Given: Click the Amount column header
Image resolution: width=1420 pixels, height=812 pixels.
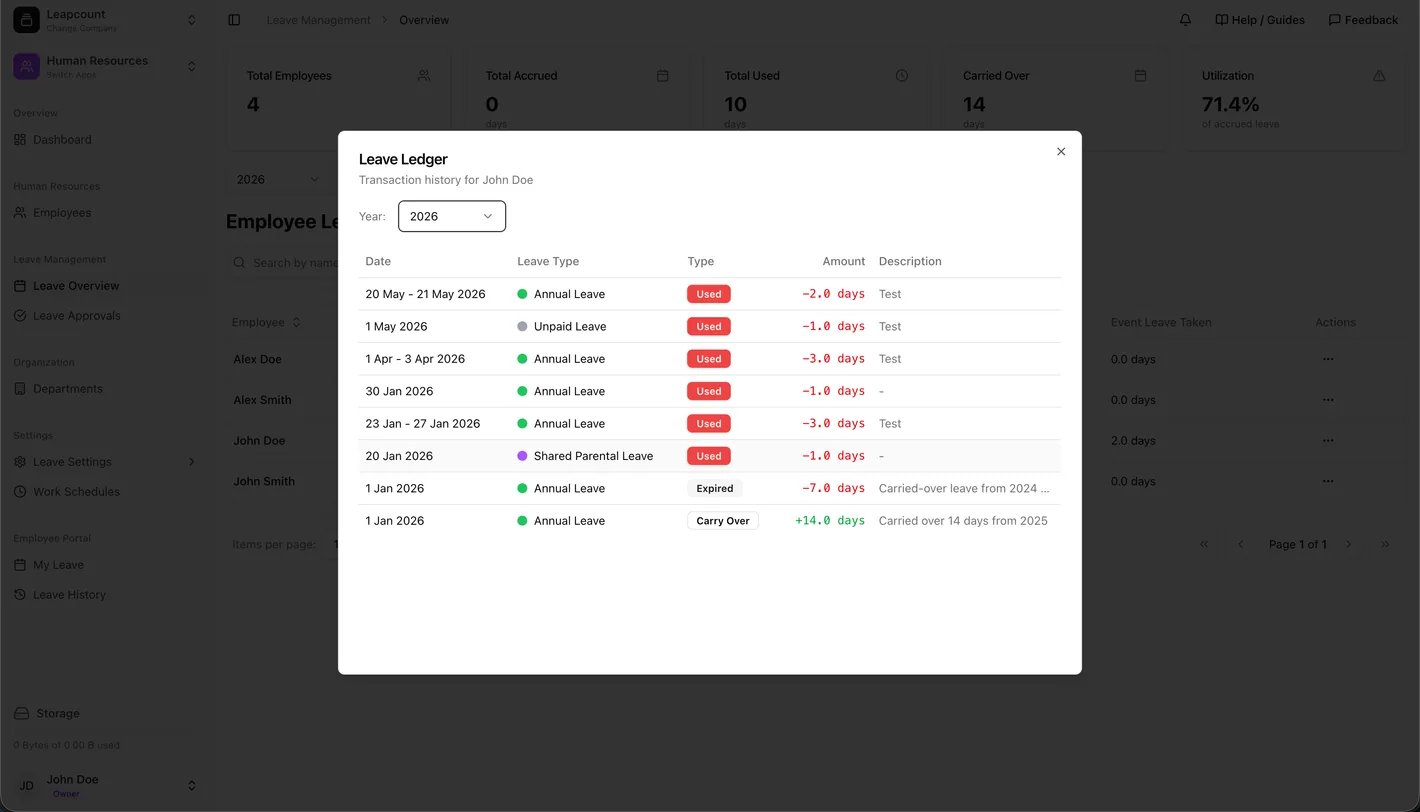Looking at the screenshot, I should [844, 262].
